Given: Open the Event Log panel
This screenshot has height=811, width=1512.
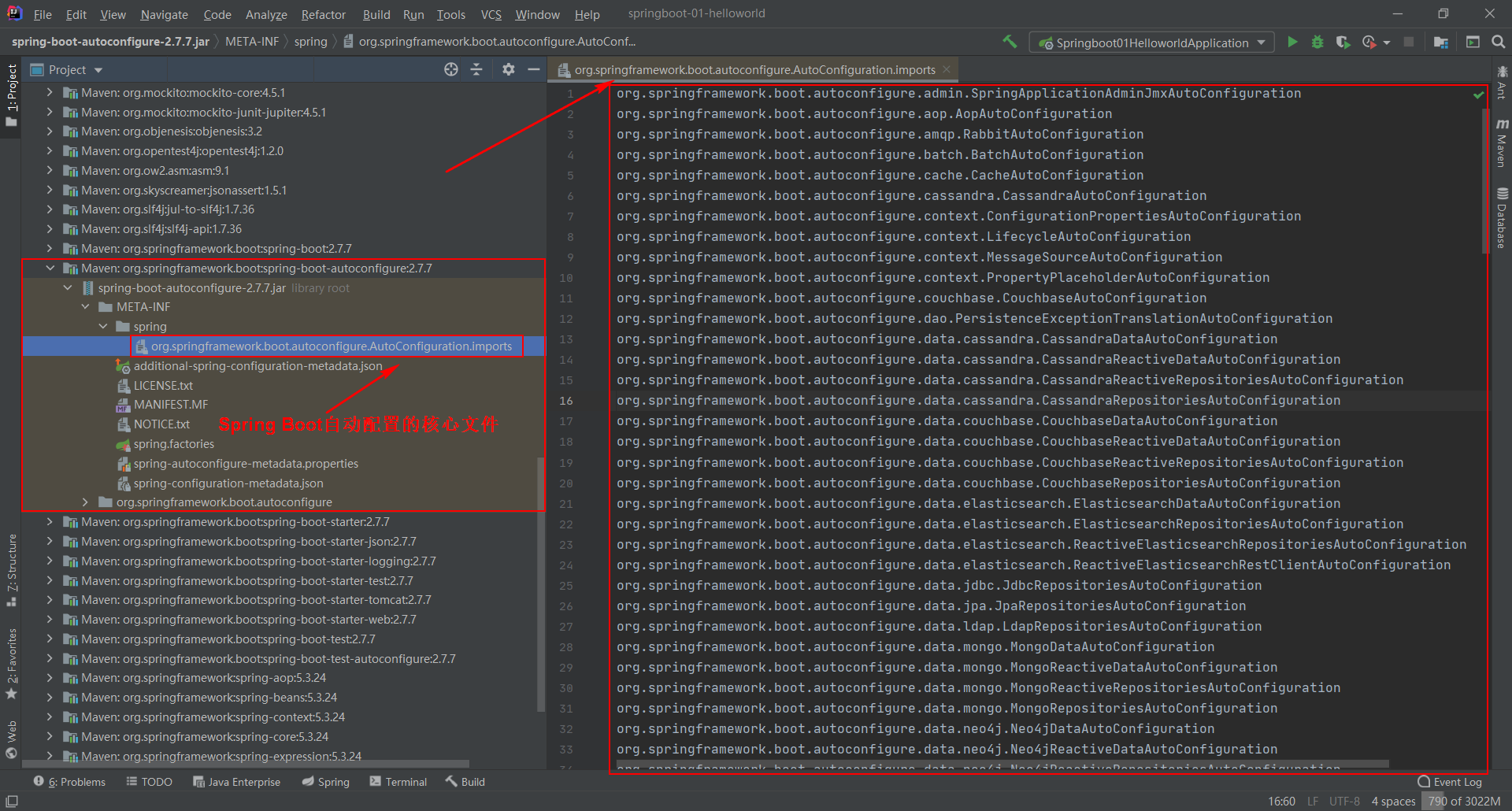Looking at the screenshot, I should (1450, 782).
